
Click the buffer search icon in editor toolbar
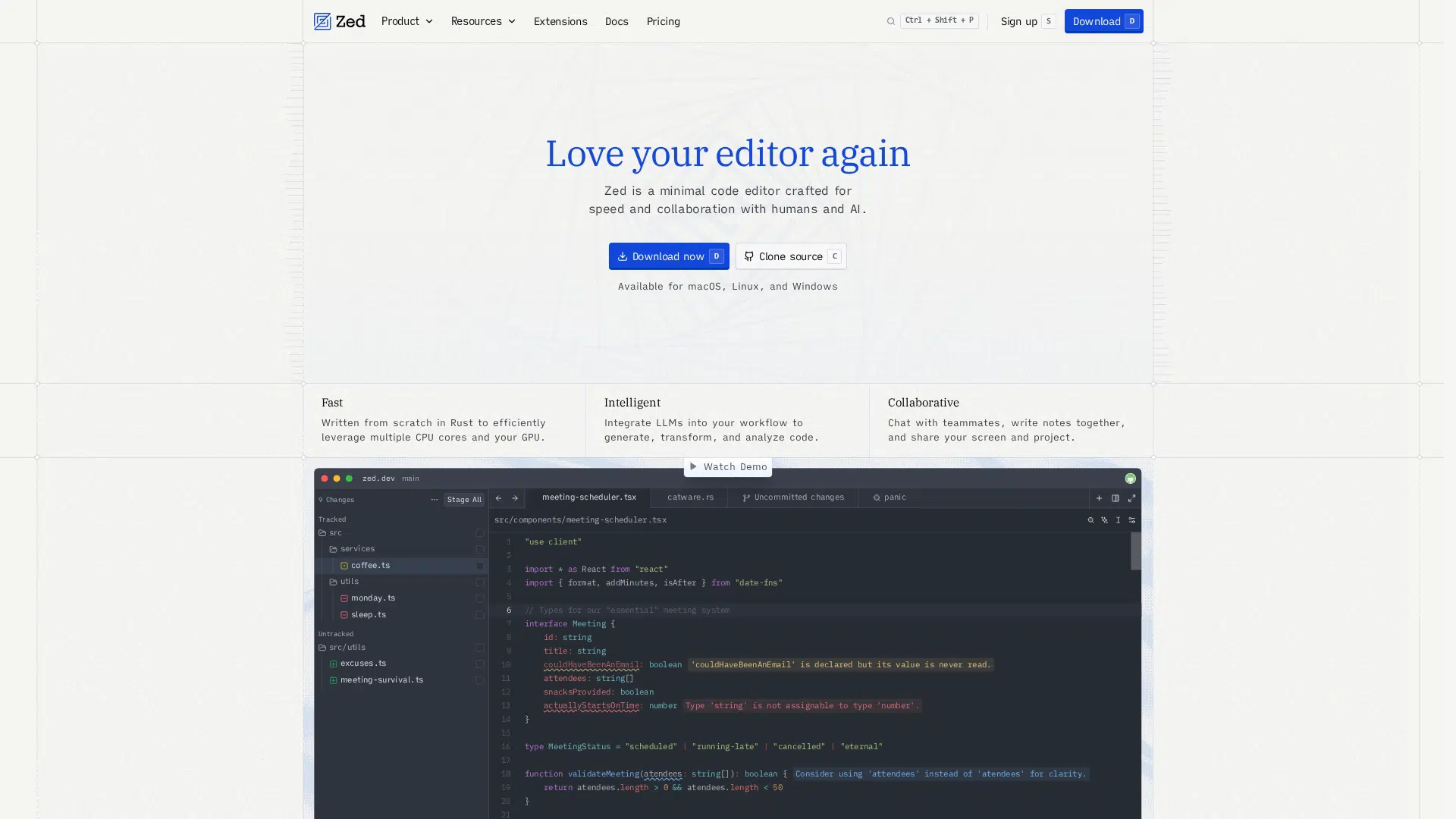click(1090, 520)
